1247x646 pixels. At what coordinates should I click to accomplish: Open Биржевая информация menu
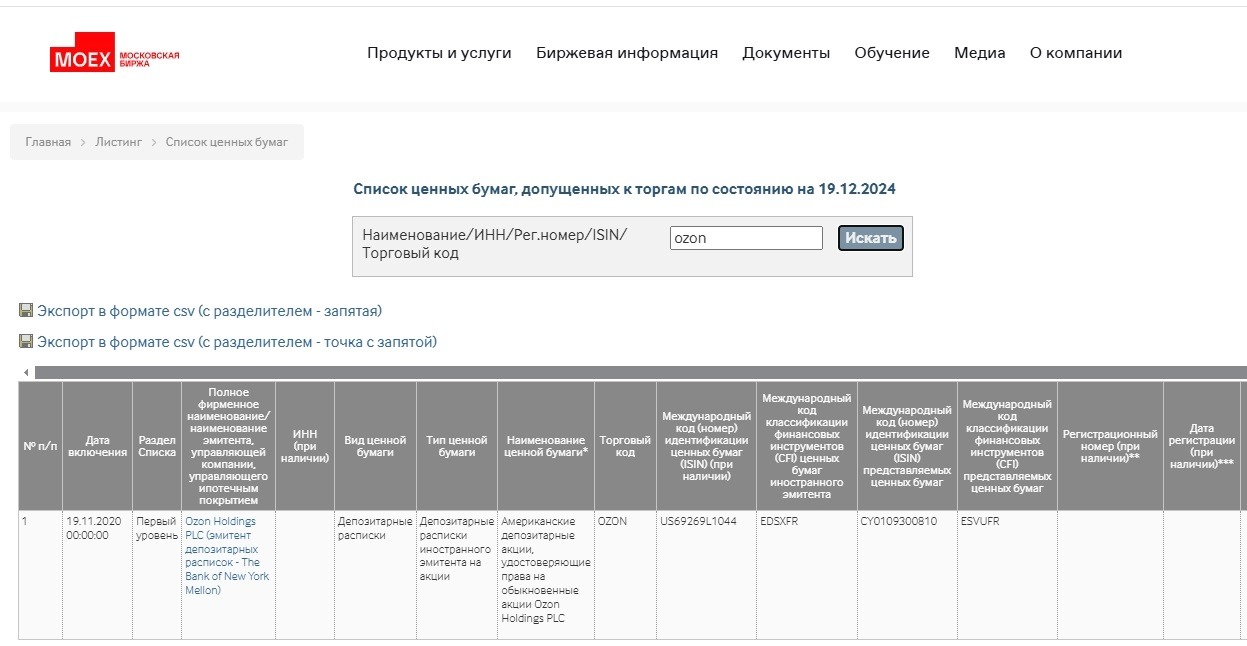pyautogui.click(x=627, y=53)
